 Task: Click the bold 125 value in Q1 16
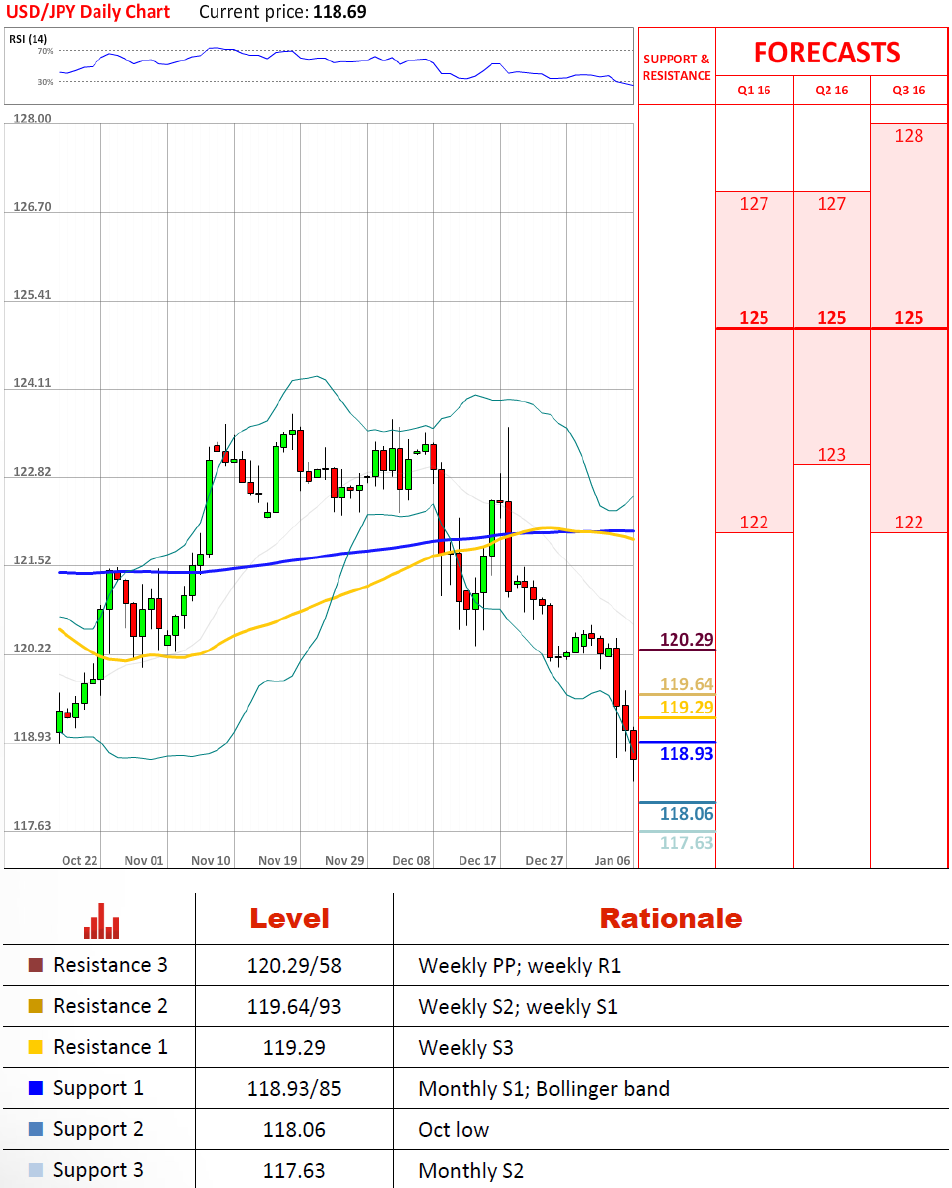click(x=754, y=317)
